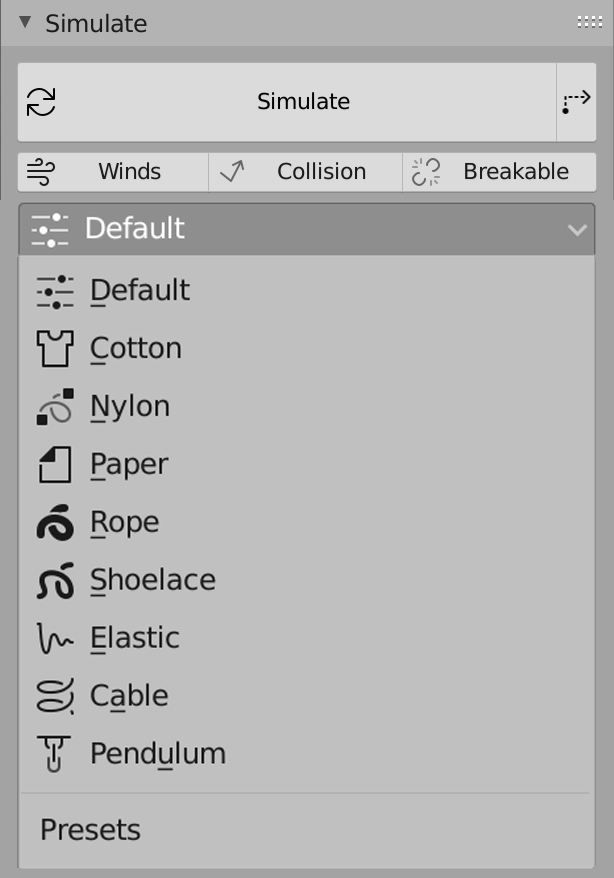
Task: Toggle the Winds option
Action: click(113, 172)
